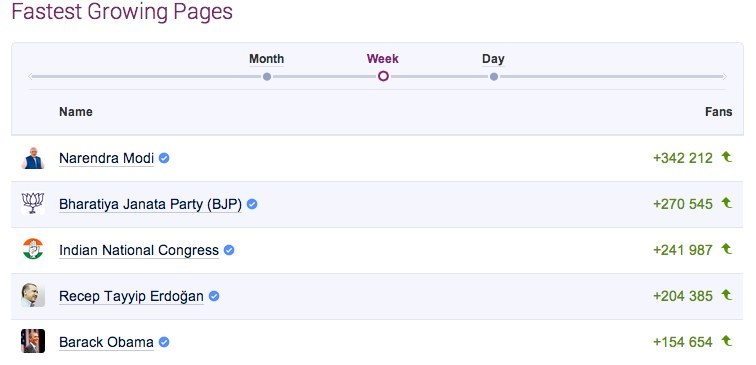Click Narendra Modi's profile picture thumbnail
756x365 pixels.
pos(33,158)
